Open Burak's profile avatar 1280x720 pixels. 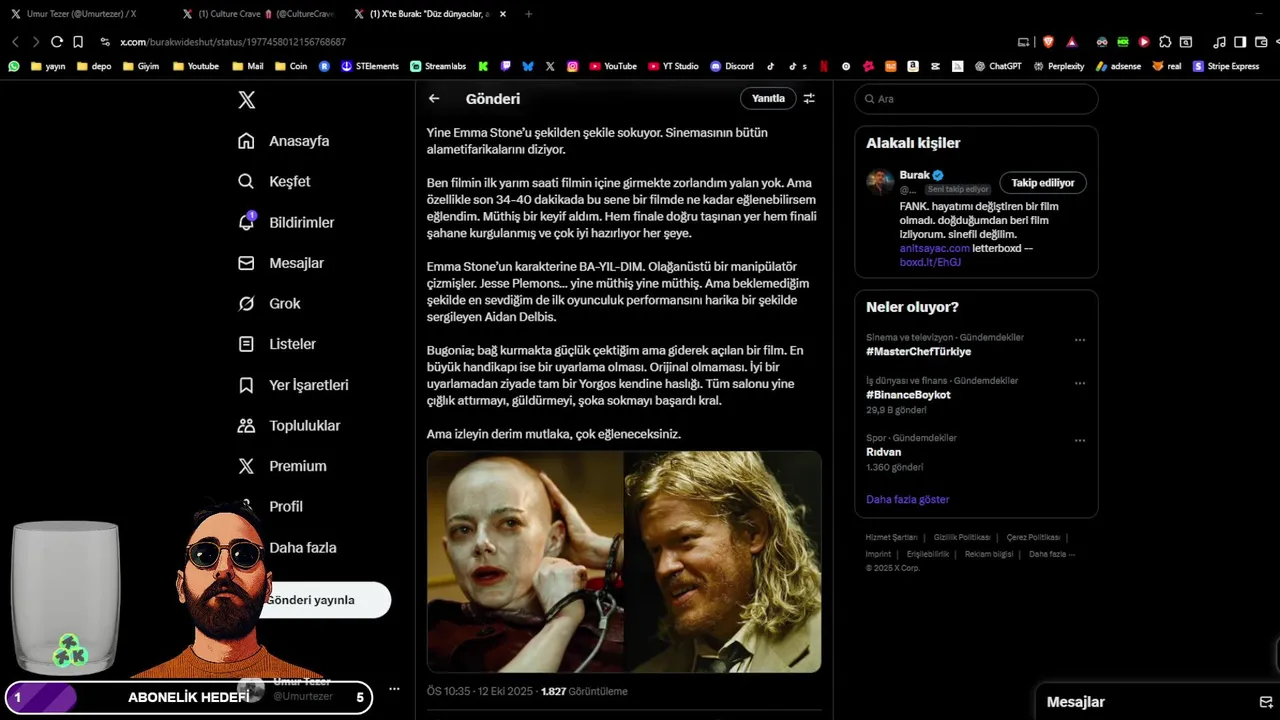coord(880,182)
